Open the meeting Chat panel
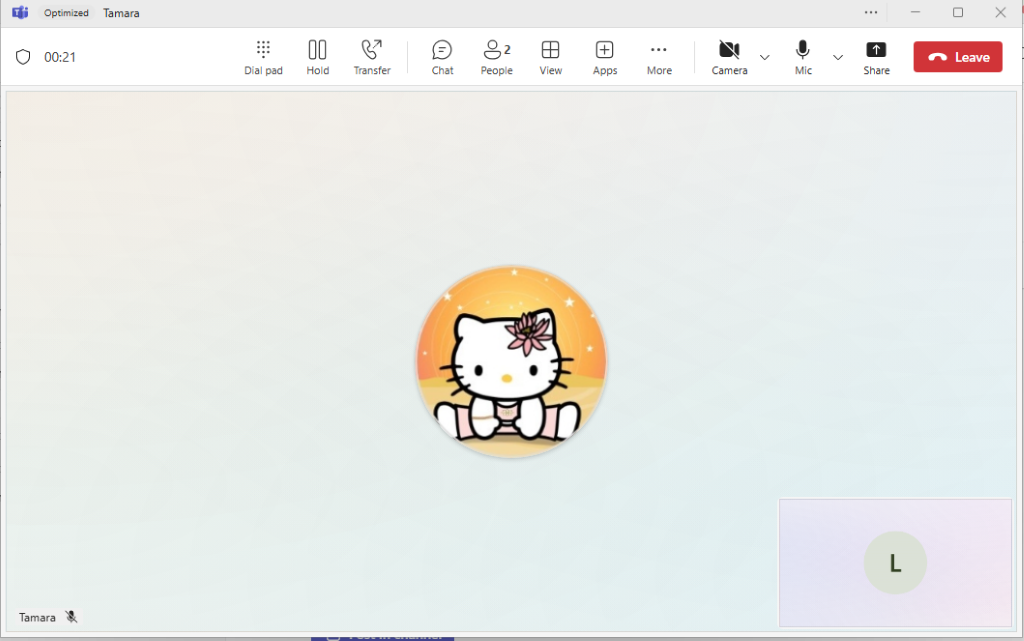Viewport: 1024px width, 641px height. (x=442, y=57)
